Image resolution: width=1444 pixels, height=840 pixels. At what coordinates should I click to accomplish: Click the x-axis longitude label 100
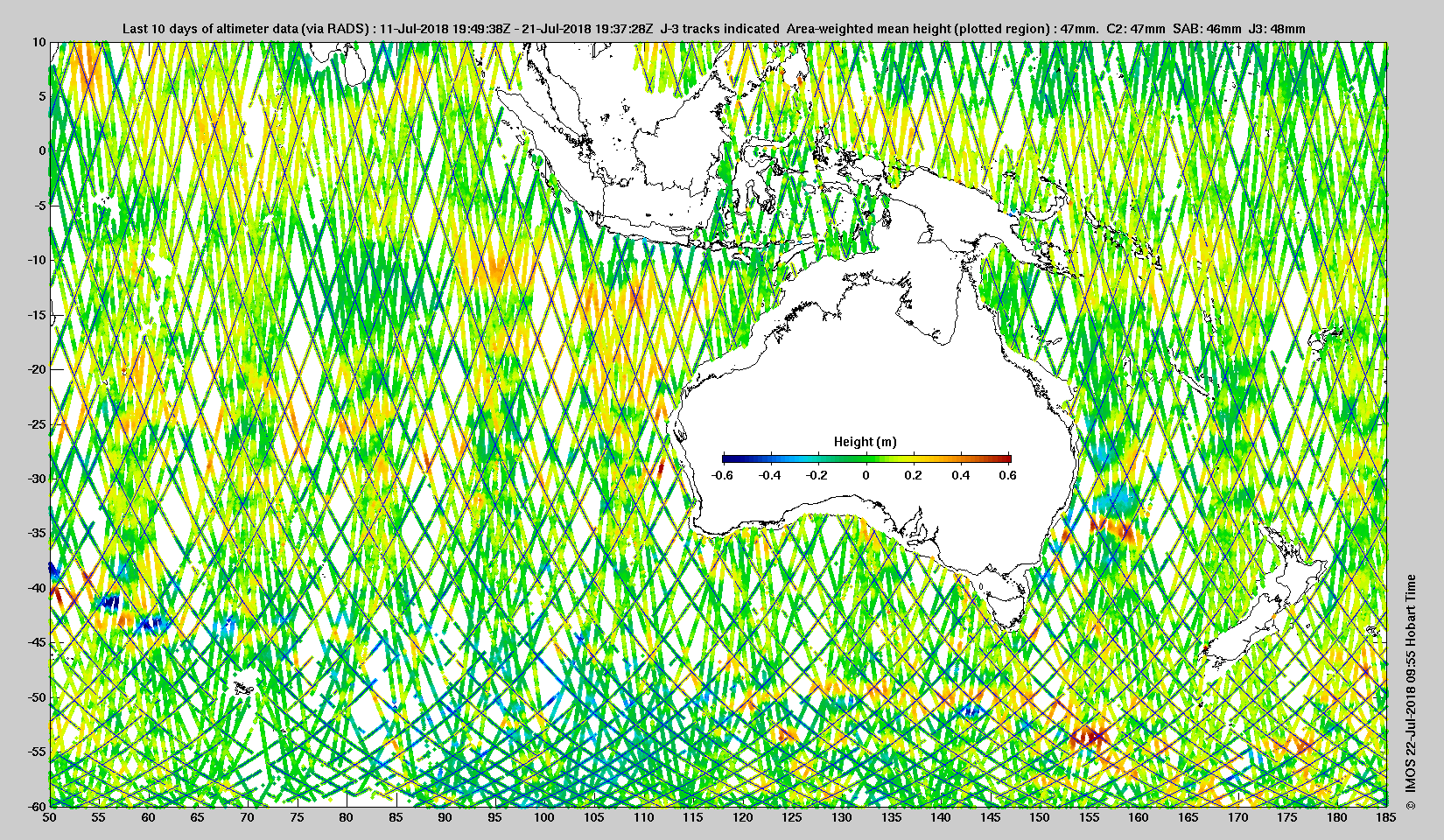tap(544, 817)
